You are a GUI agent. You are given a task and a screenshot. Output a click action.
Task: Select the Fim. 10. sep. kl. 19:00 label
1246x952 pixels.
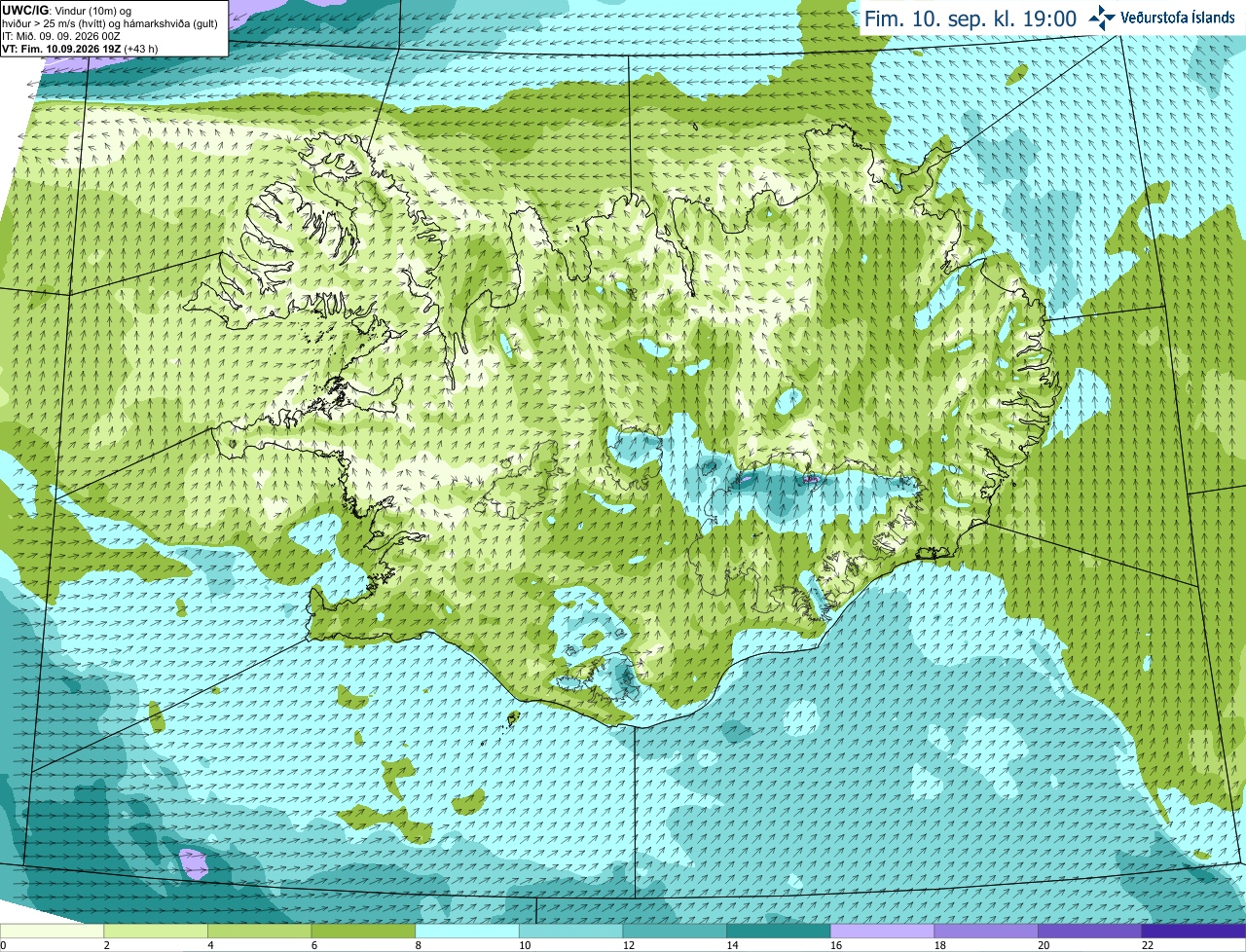971,18
